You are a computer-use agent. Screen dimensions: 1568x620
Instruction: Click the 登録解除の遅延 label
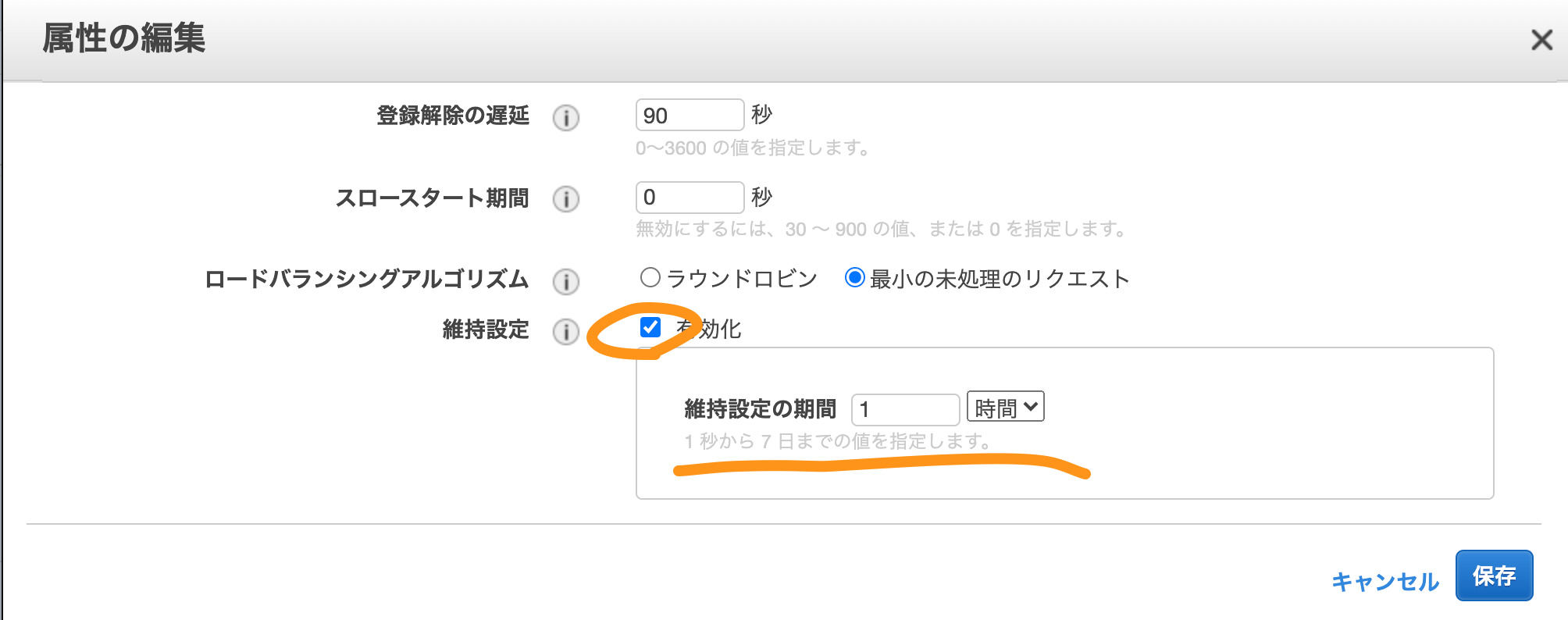pyautogui.click(x=453, y=116)
